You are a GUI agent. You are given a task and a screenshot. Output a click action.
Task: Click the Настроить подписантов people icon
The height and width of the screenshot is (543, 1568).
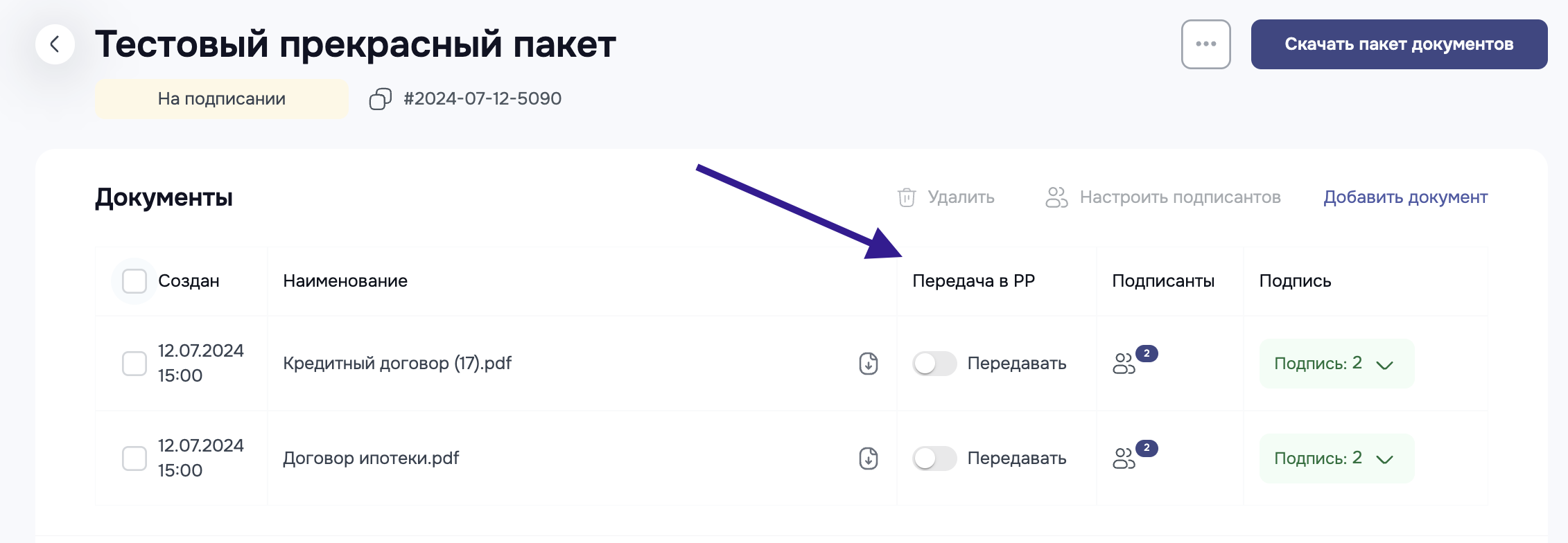pyautogui.click(x=1056, y=197)
